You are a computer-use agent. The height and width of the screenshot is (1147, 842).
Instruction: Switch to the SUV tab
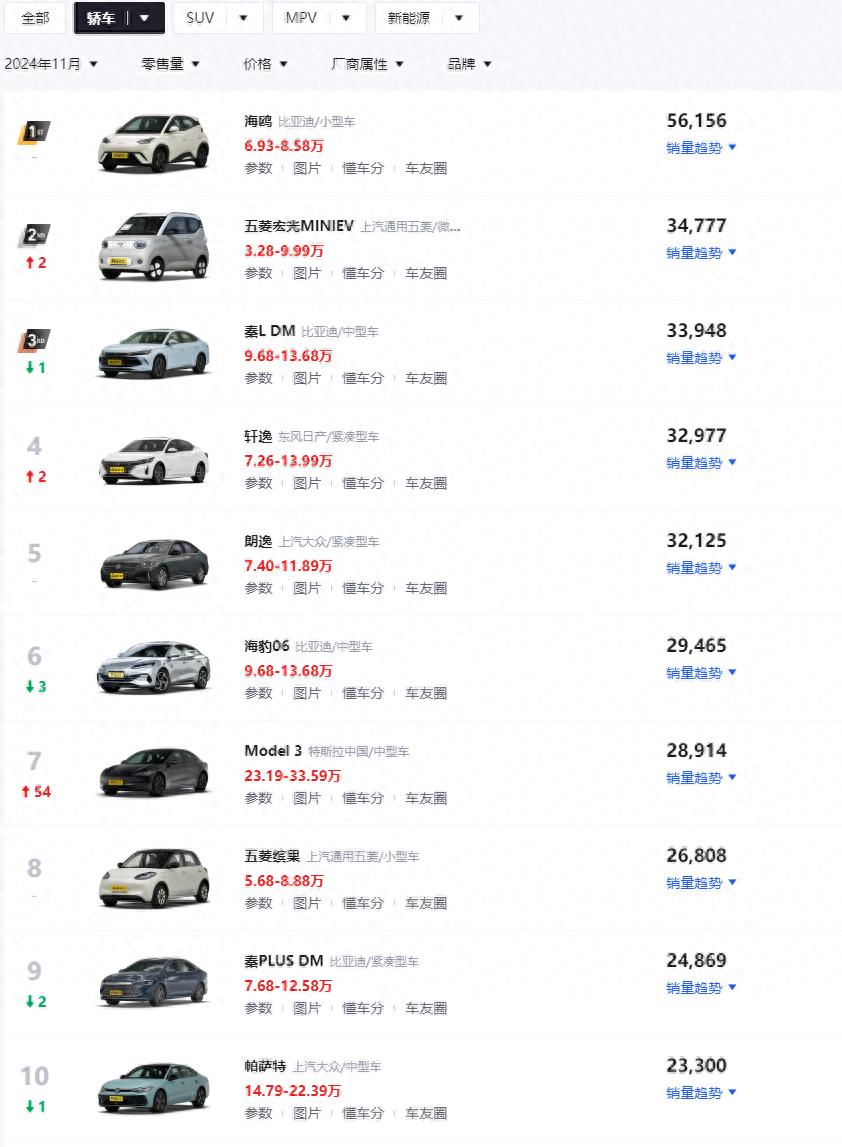217,18
